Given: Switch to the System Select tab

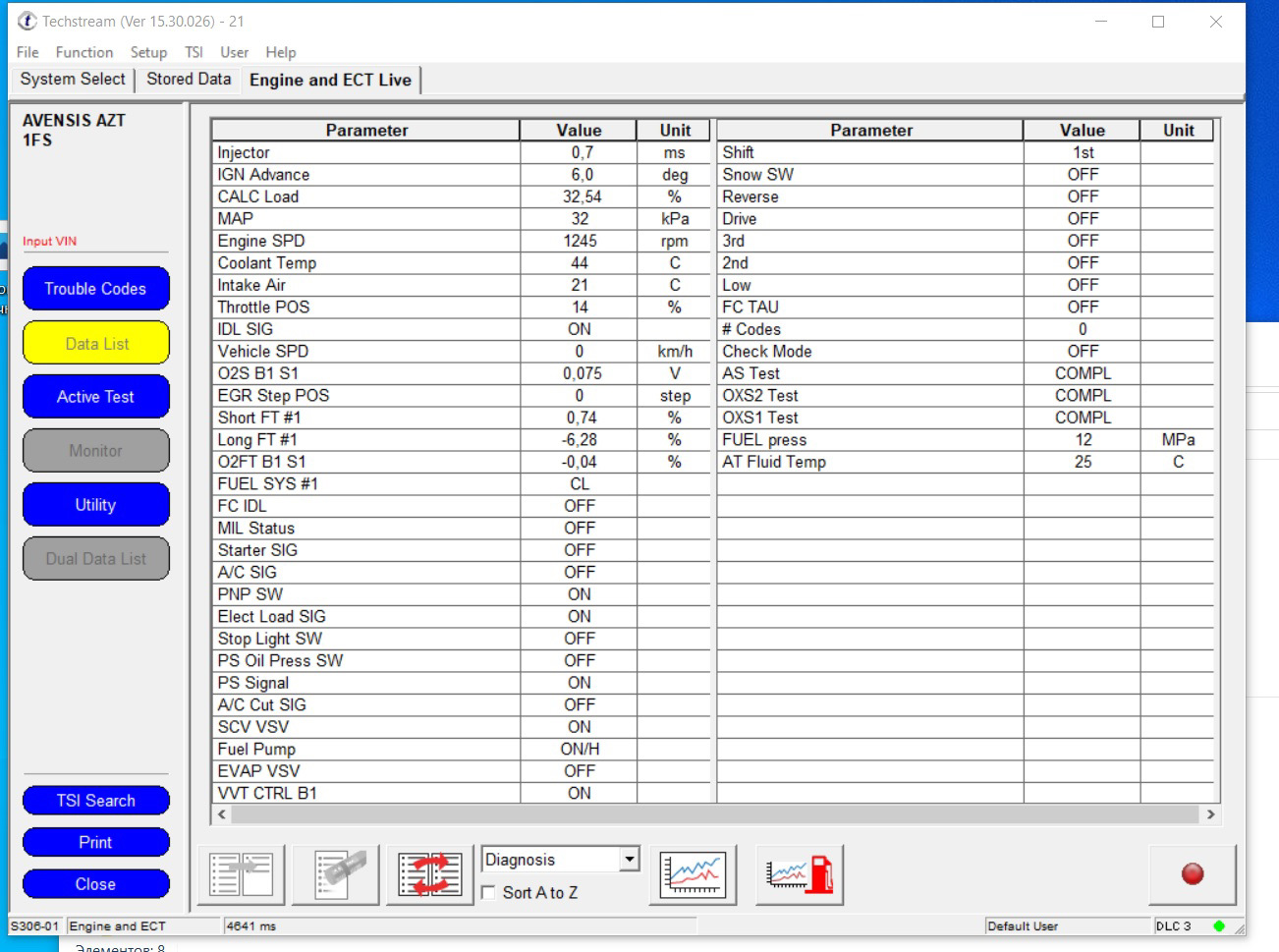Looking at the screenshot, I should click(x=73, y=80).
